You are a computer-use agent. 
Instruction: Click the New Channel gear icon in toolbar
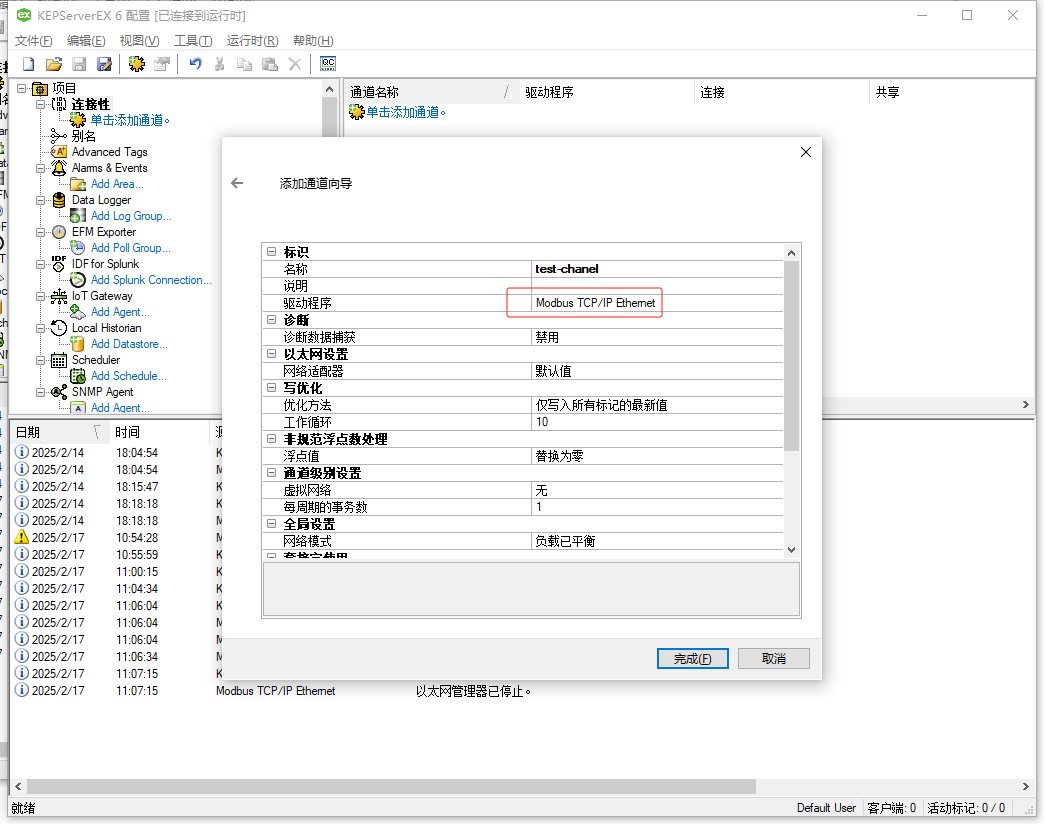[x=136, y=64]
